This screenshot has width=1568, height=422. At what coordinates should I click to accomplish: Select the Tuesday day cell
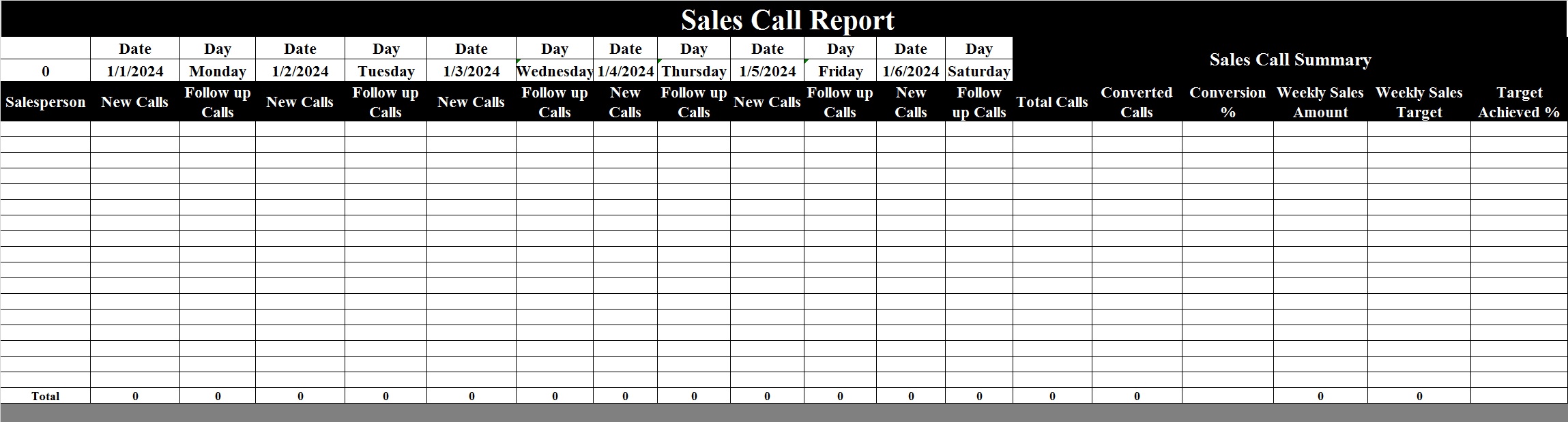(x=386, y=71)
